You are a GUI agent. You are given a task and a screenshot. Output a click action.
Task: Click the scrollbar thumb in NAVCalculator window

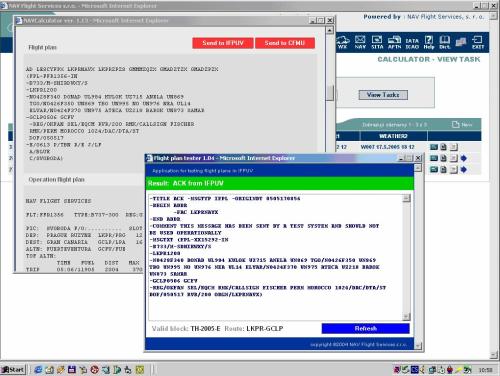click(x=330, y=93)
